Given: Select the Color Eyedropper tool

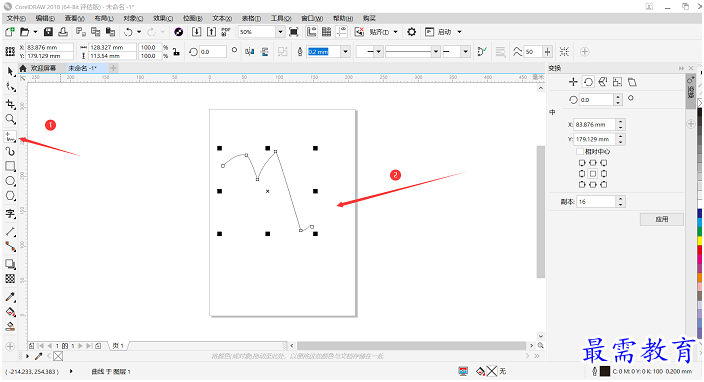Looking at the screenshot, I should coord(10,297).
